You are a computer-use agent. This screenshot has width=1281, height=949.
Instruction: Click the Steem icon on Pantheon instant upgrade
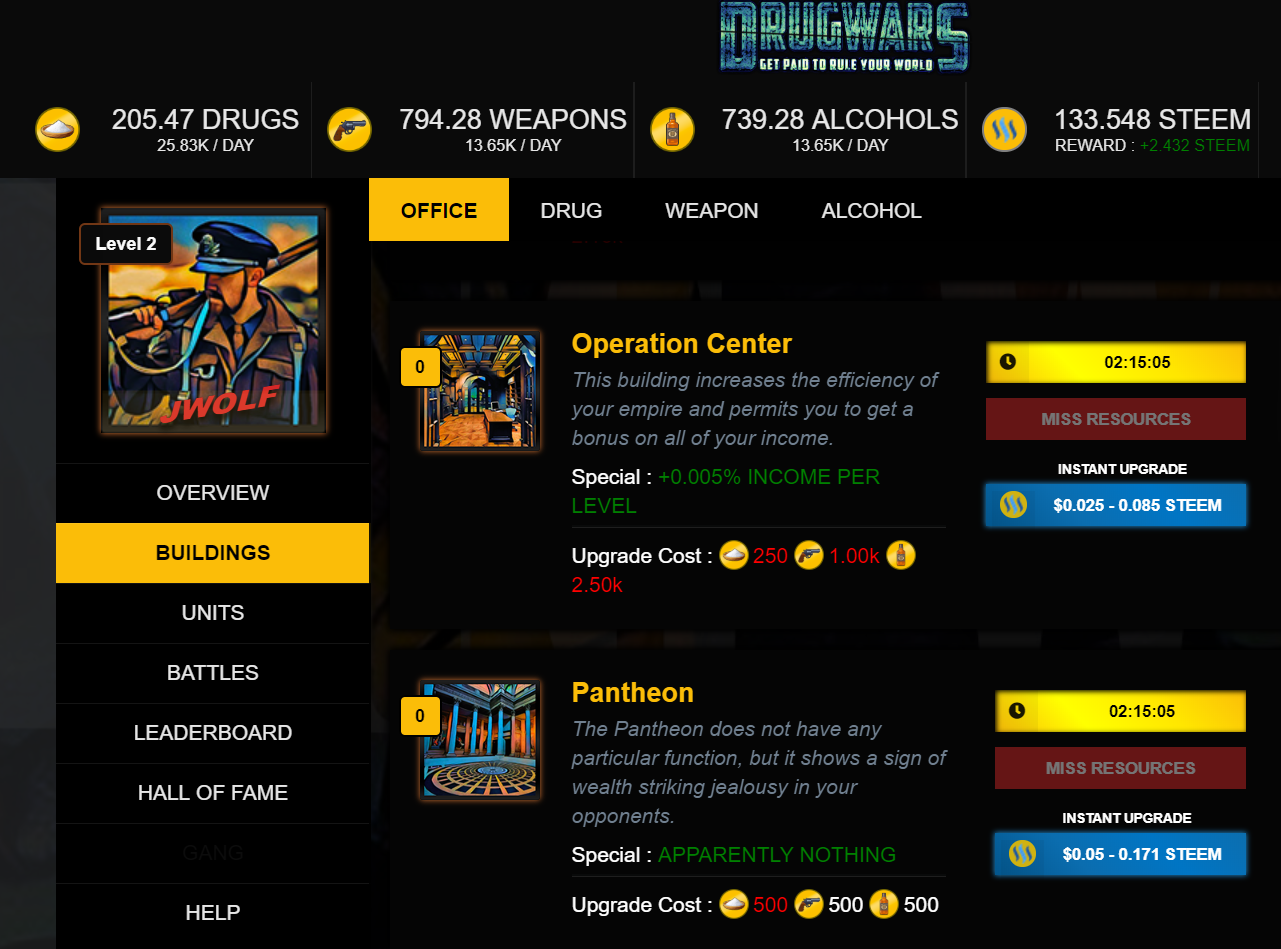1021,854
